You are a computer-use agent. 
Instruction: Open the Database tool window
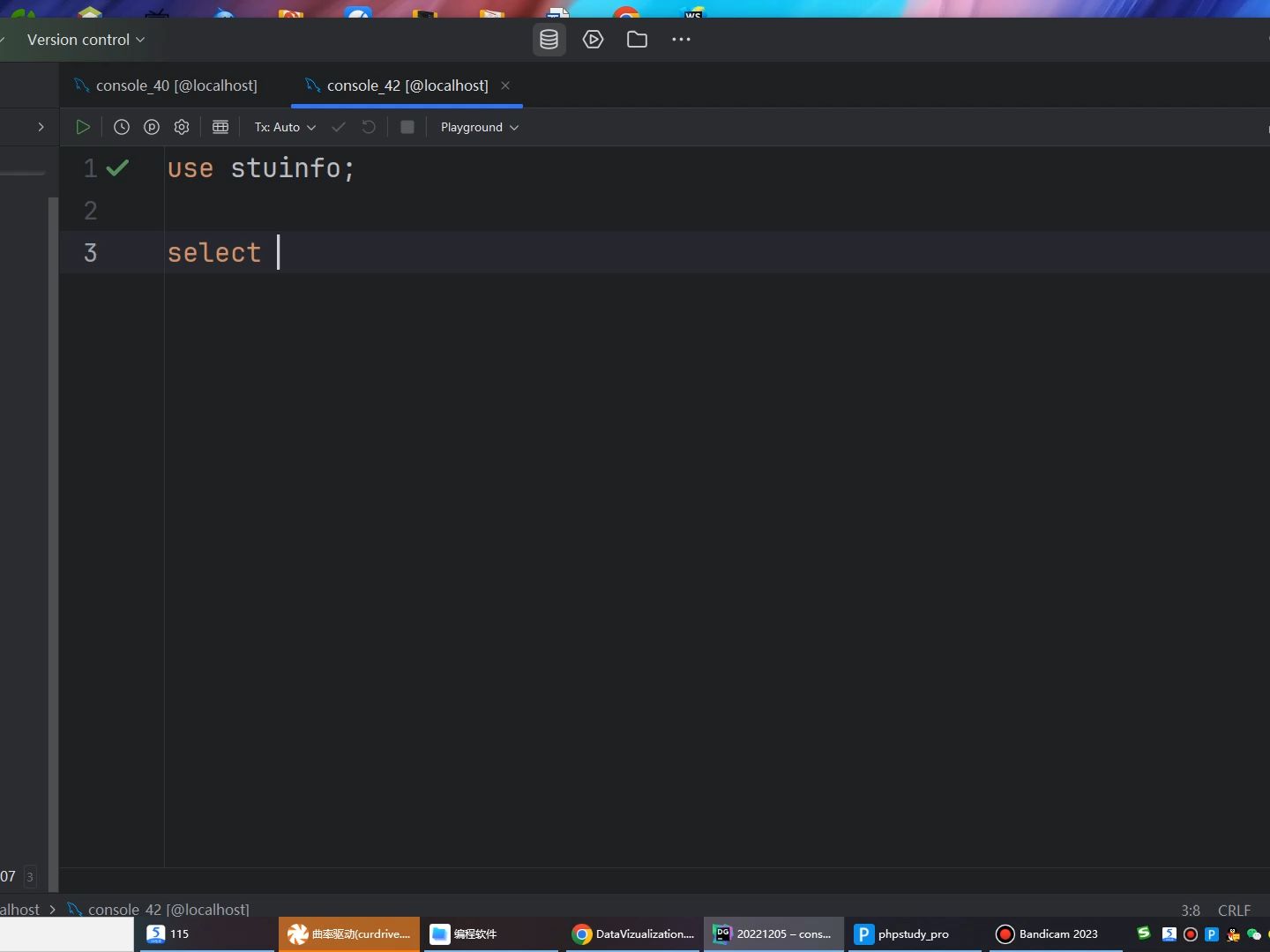coord(549,39)
